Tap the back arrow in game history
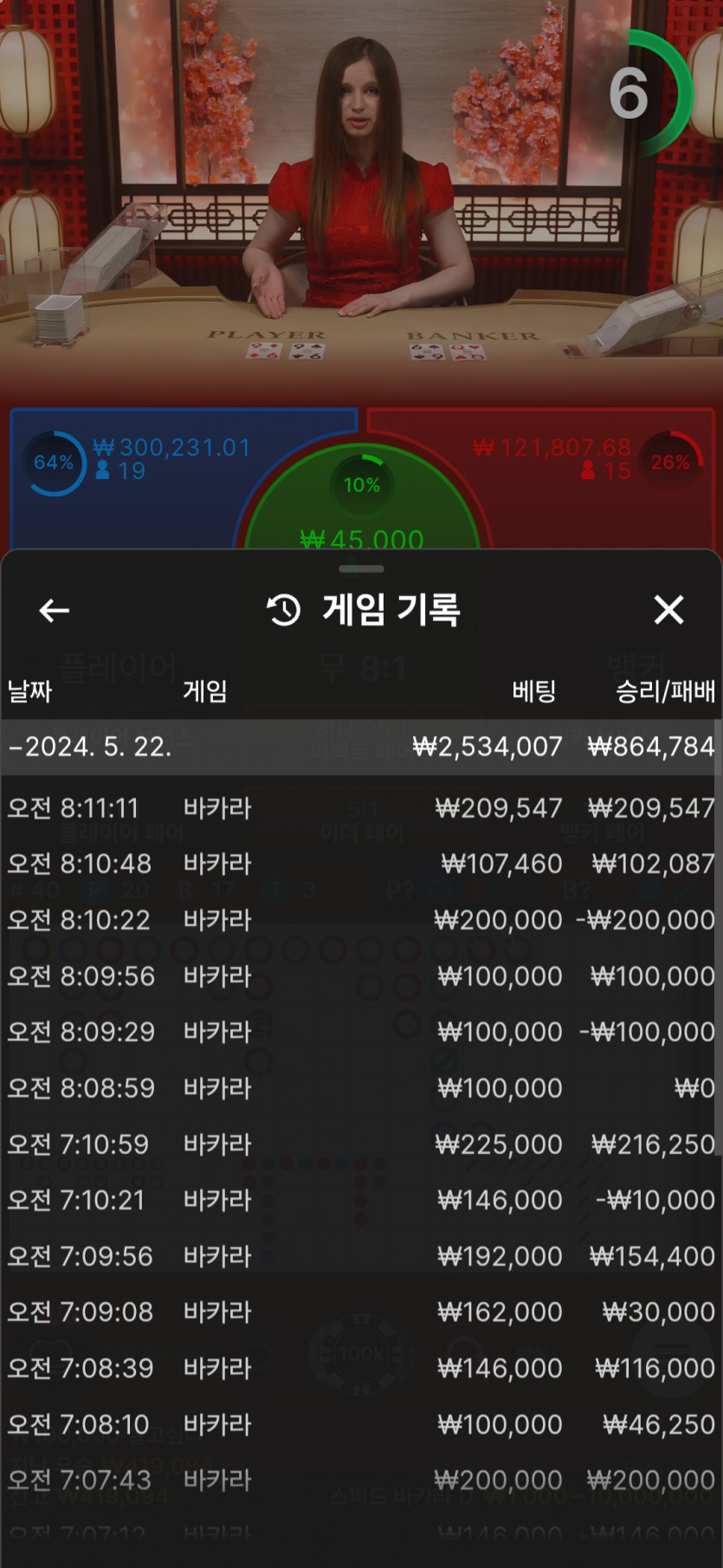The image size is (723, 1568). [54, 611]
